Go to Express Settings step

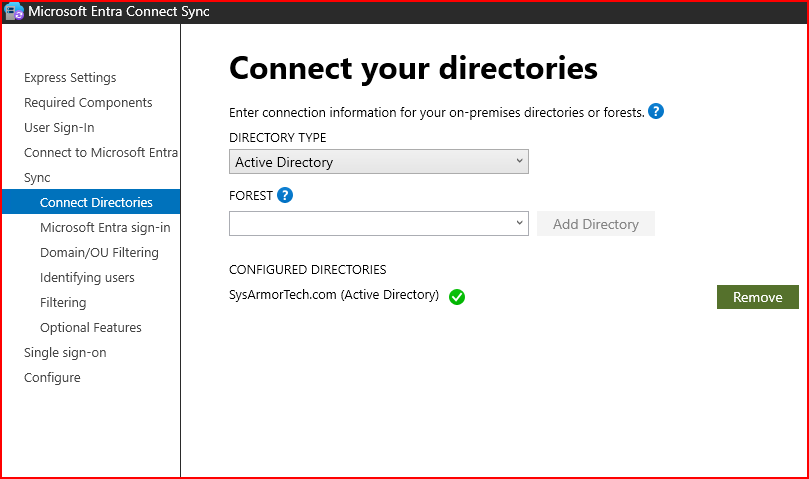pos(70,77)
